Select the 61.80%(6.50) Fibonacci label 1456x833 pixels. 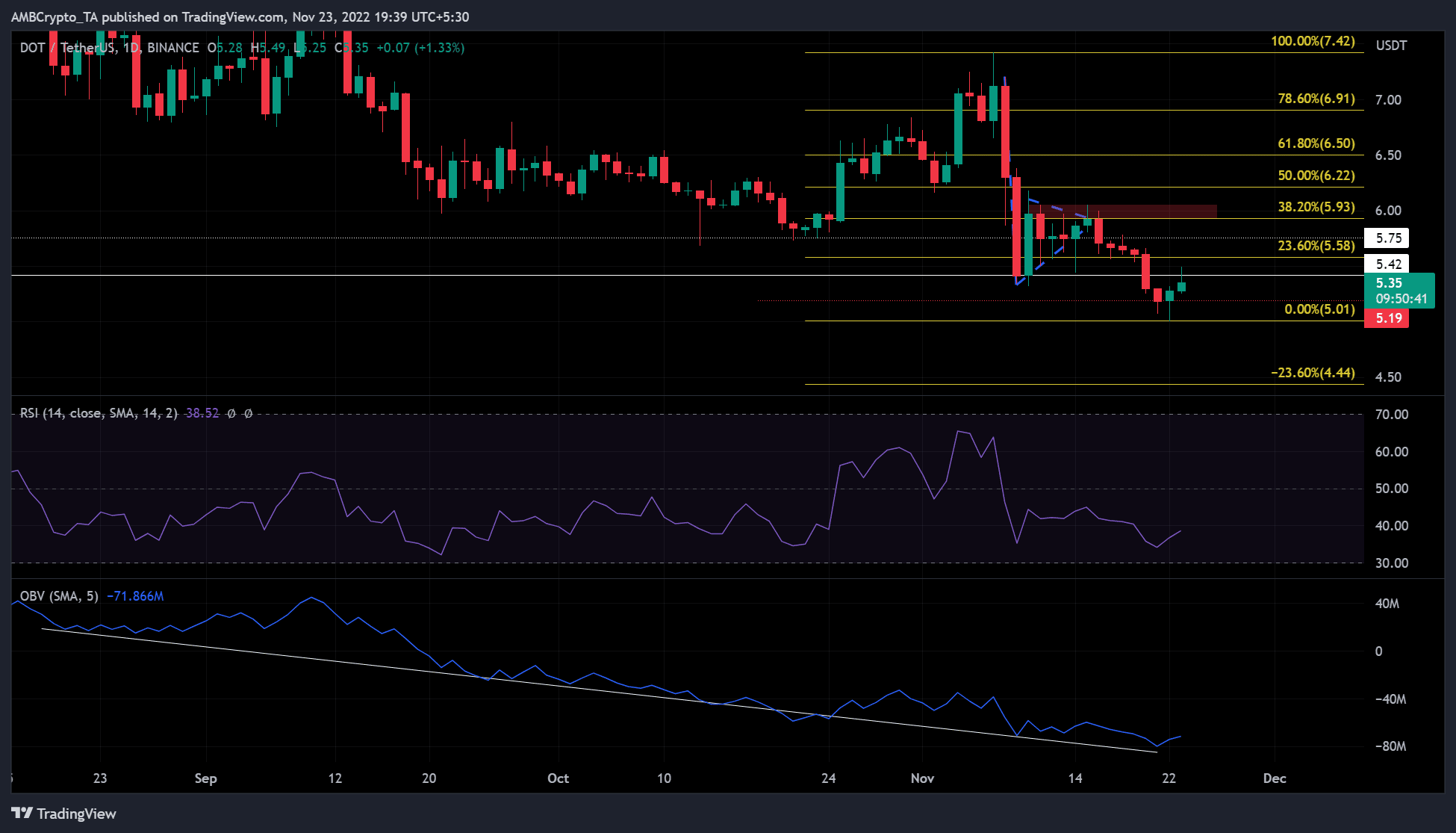pyautogui.click(x=1316, y=143)
